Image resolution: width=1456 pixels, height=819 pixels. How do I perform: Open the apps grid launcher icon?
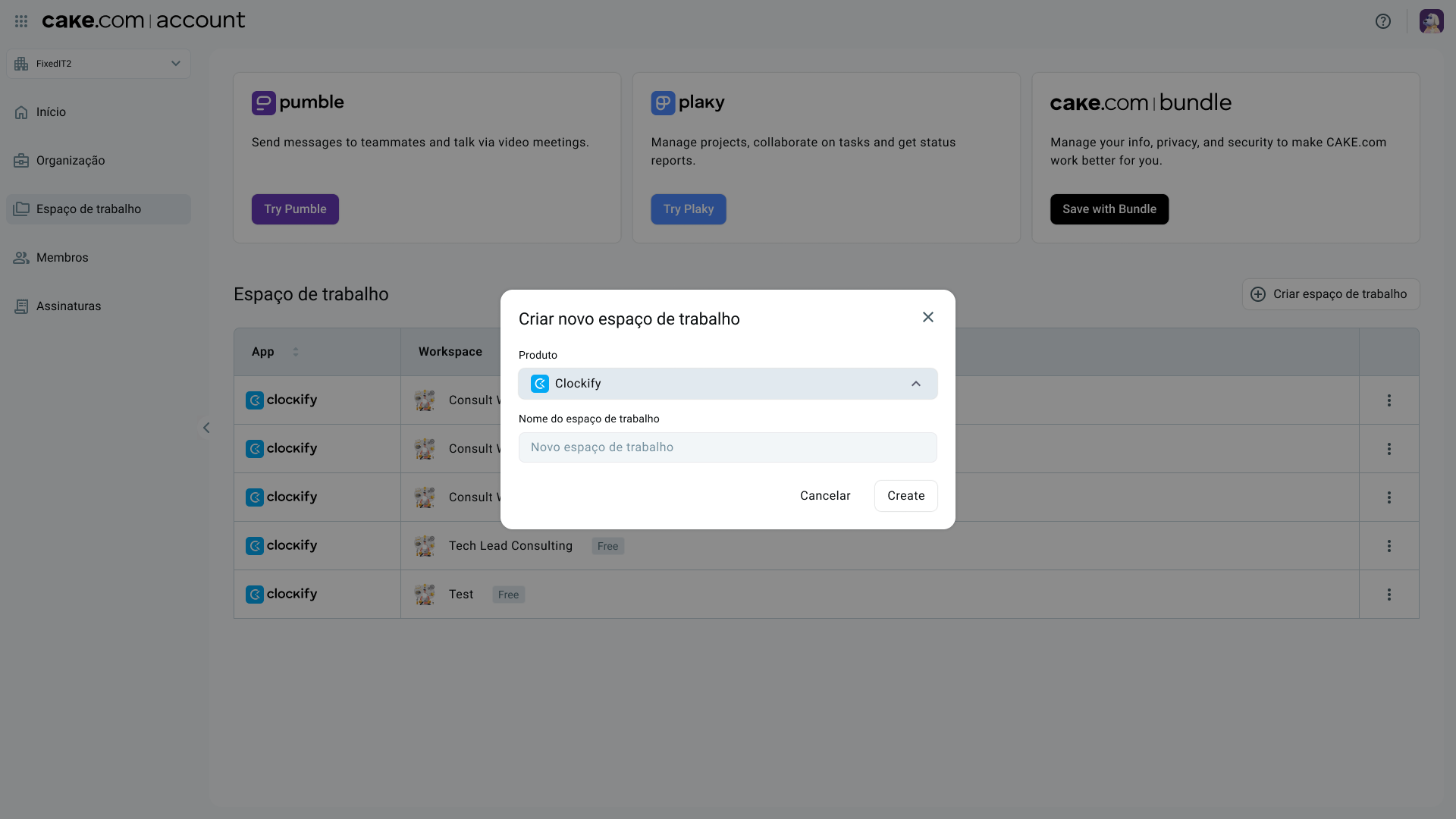[x=21, y=21]
